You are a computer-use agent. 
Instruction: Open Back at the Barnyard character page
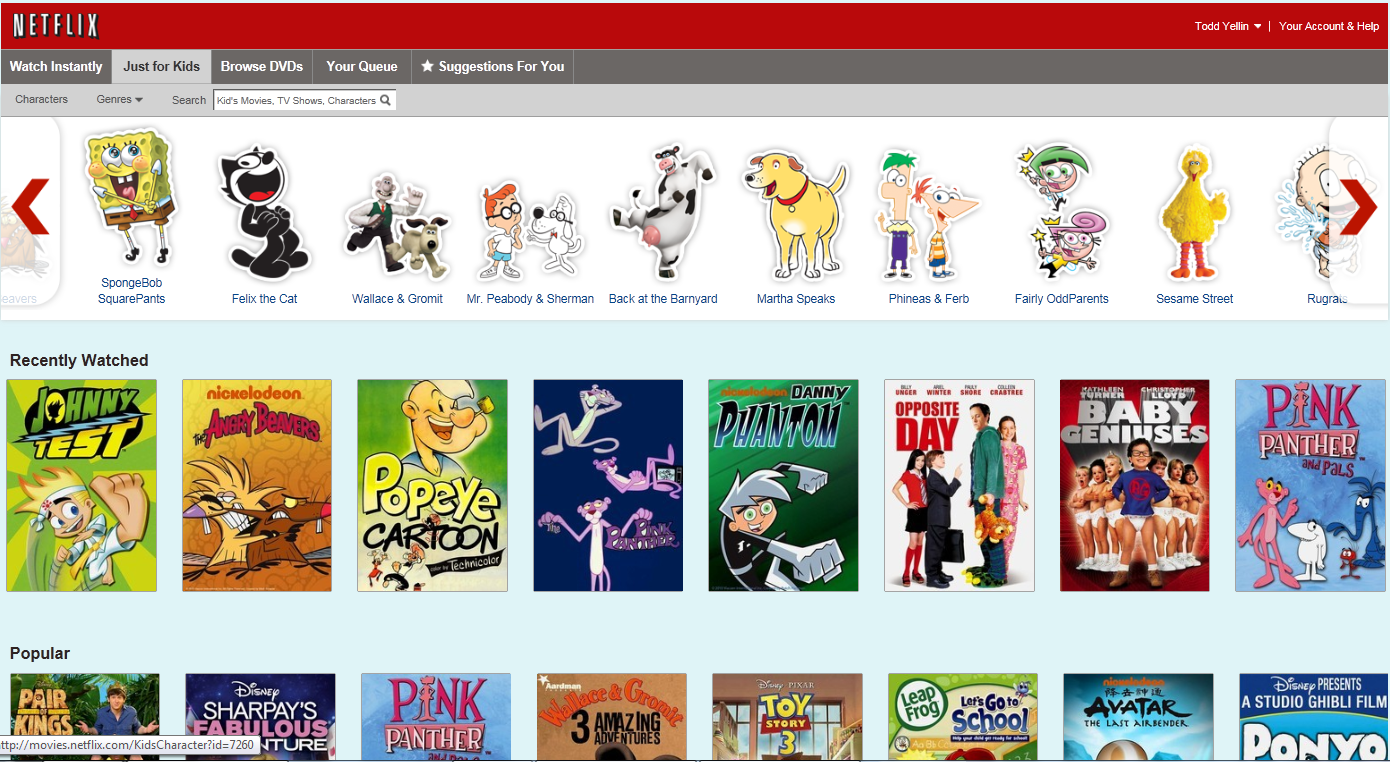(x=662, y=210)
